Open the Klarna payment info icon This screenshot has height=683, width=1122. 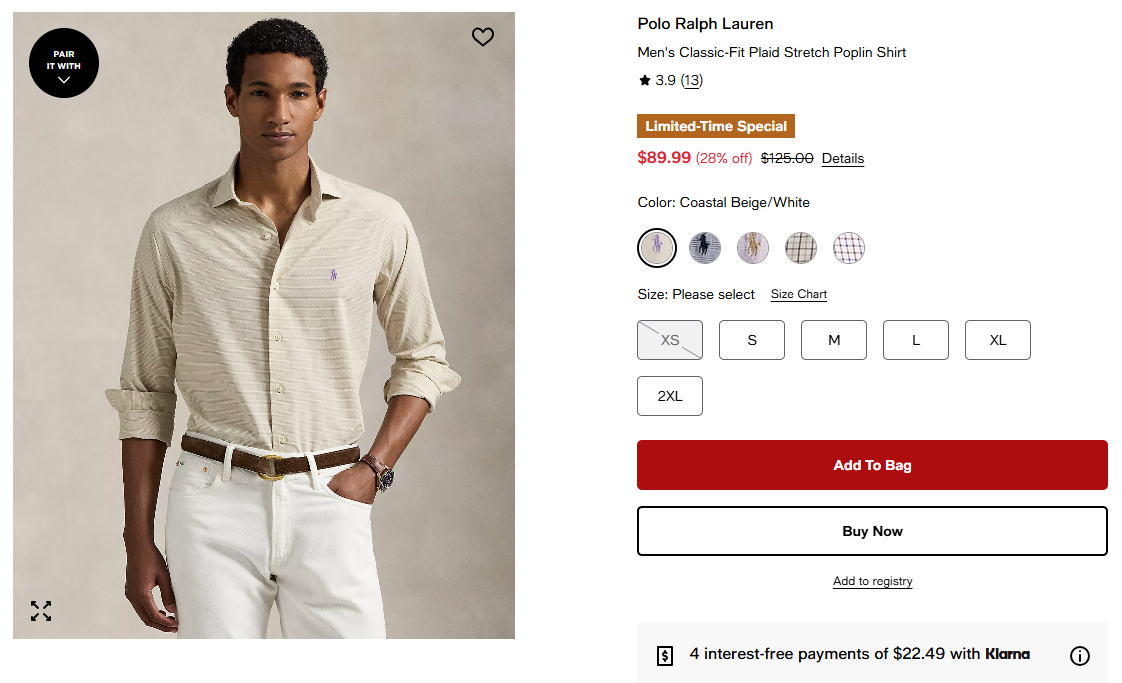tap(1080, 656)
